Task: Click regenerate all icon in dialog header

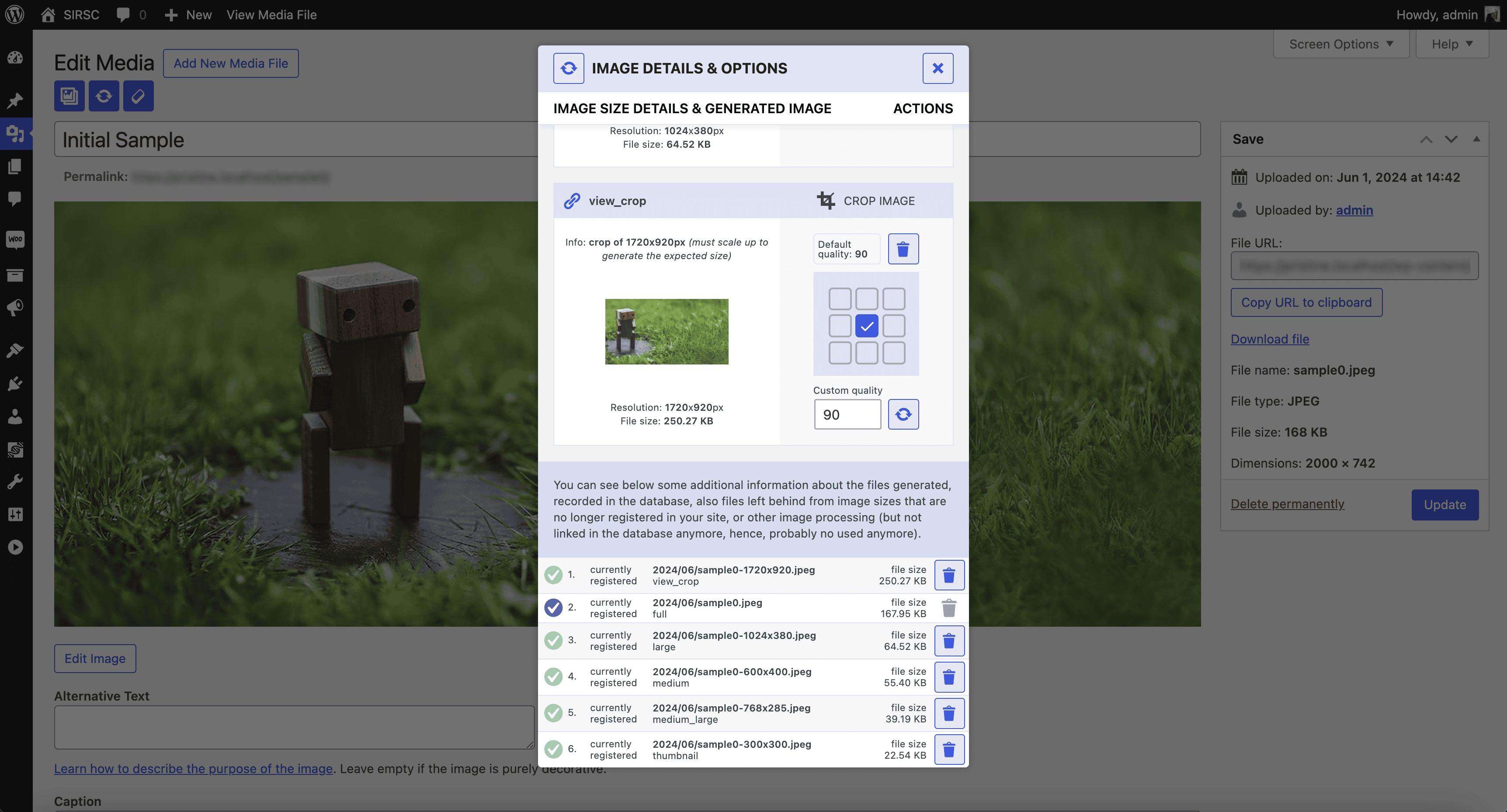Action: 569,69
